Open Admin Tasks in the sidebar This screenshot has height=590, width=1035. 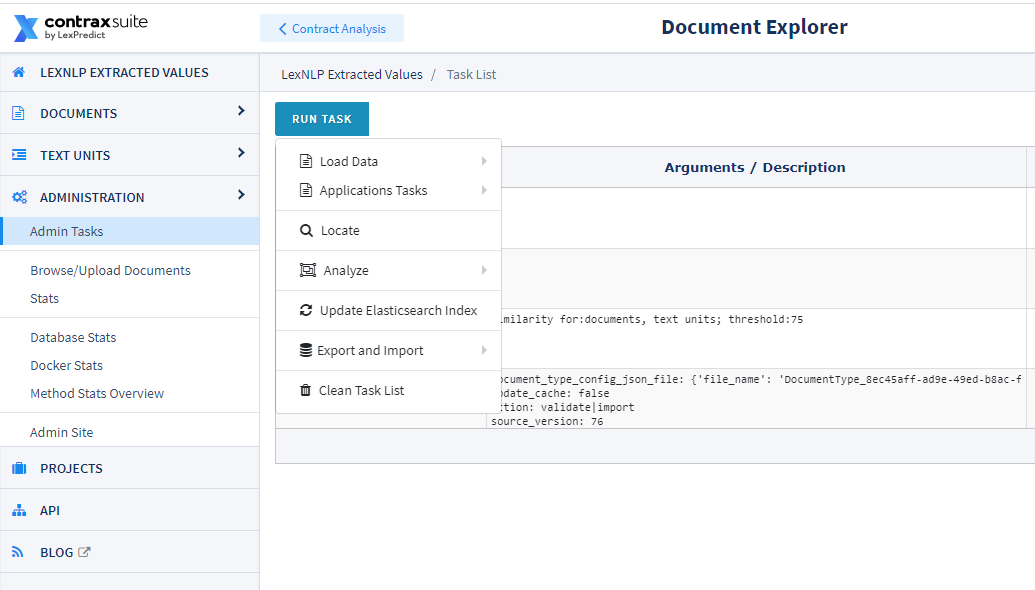click(x=130, y=232)
